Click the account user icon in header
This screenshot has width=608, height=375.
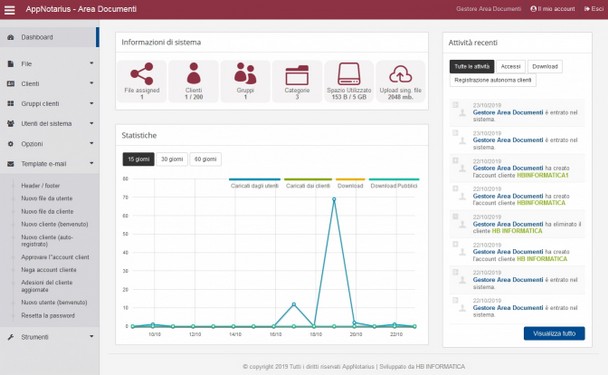coord(534,9)
